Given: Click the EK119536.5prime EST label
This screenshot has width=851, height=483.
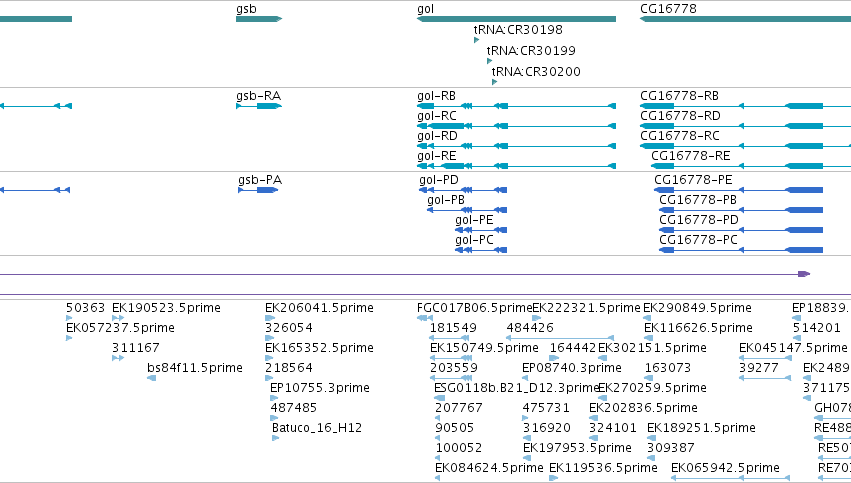Looking at the screenshot, I should pos(603,468).
